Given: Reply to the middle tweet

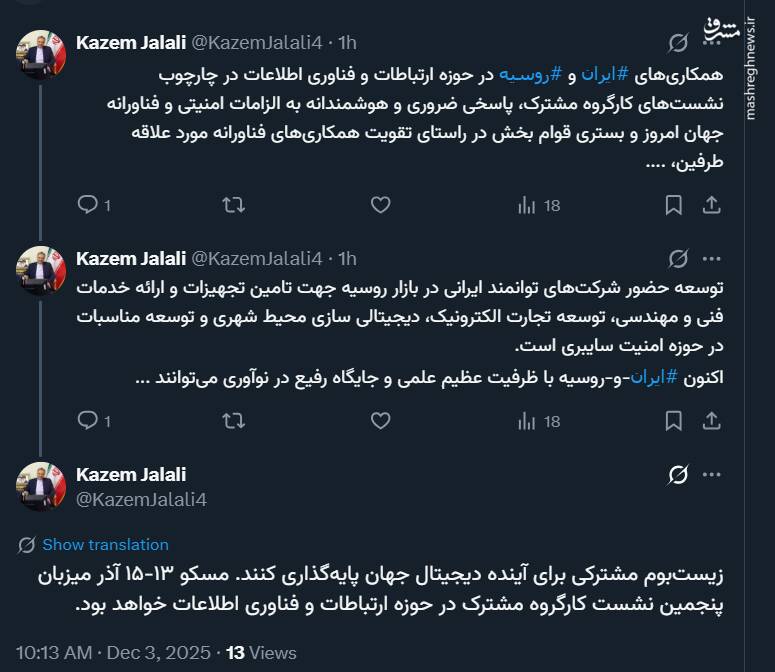Looking at the screenshot, I should (88, 421).
